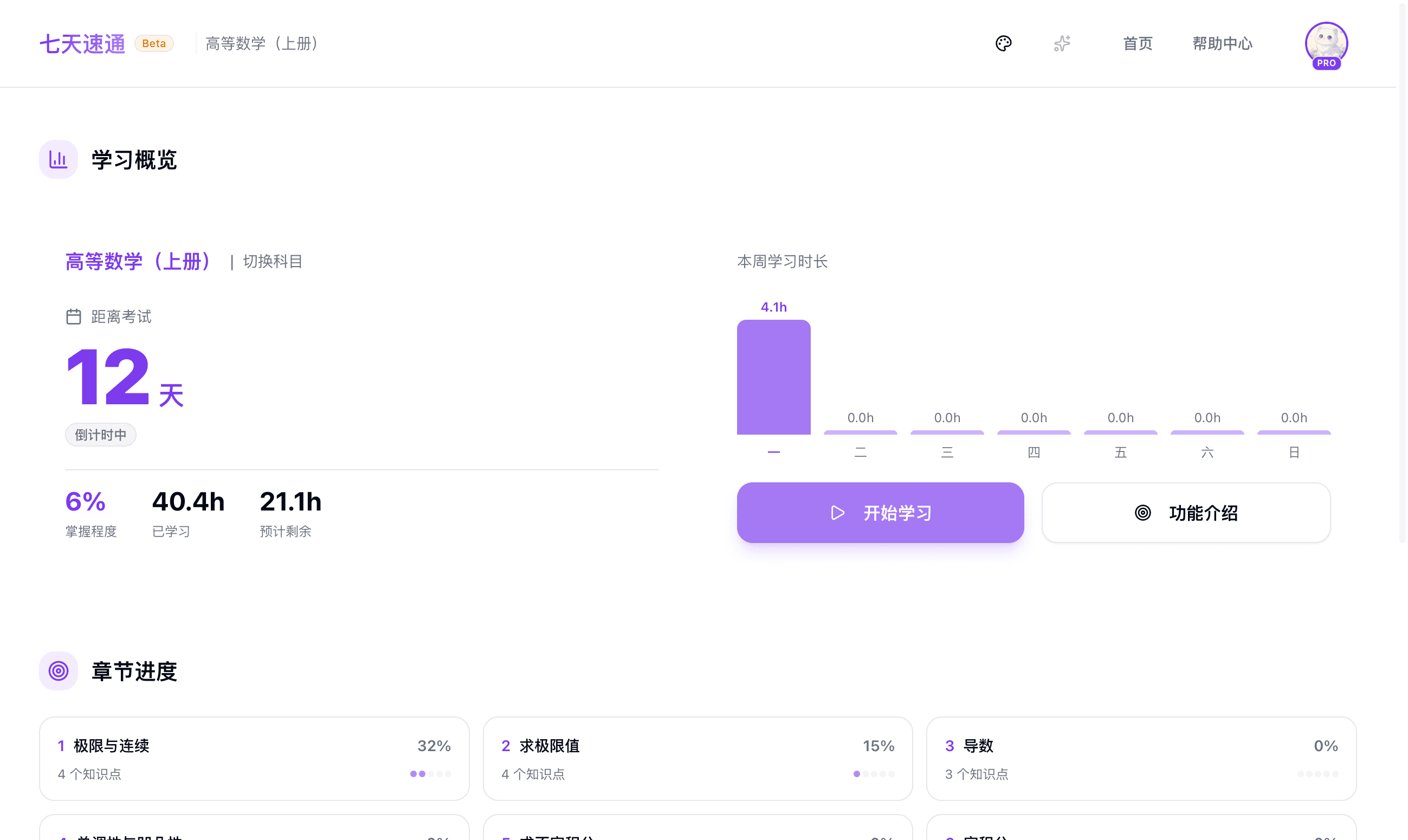Click progress dots of 极限与连续
The height and width of the screenshot is (840, 1408).
point(431,774)
